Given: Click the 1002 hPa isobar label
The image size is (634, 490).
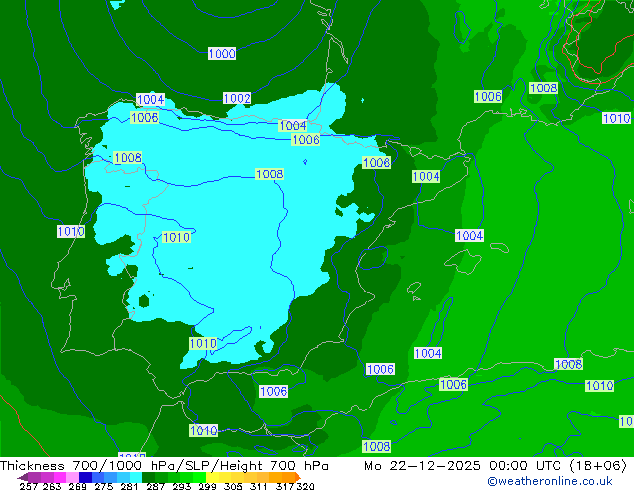Looking at the screenshot, I should coord(237,98).
